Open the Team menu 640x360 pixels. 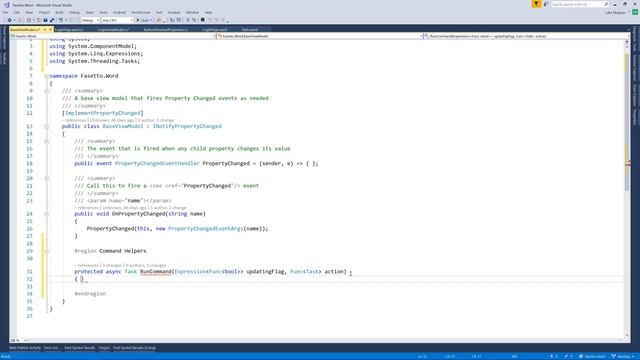[89, 13]
